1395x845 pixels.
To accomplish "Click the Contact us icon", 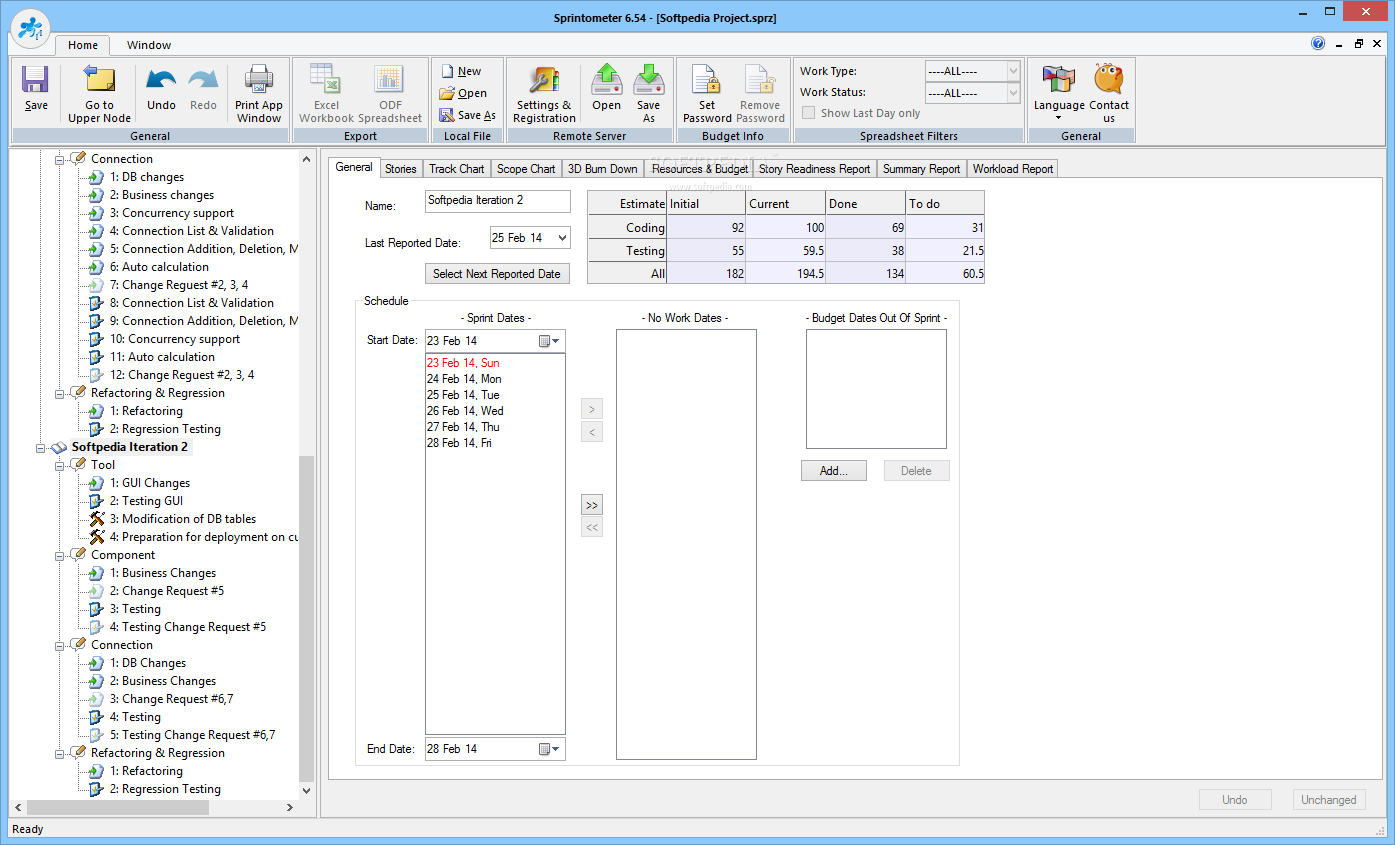I will pyautogui.click(x=1109, y=80).
